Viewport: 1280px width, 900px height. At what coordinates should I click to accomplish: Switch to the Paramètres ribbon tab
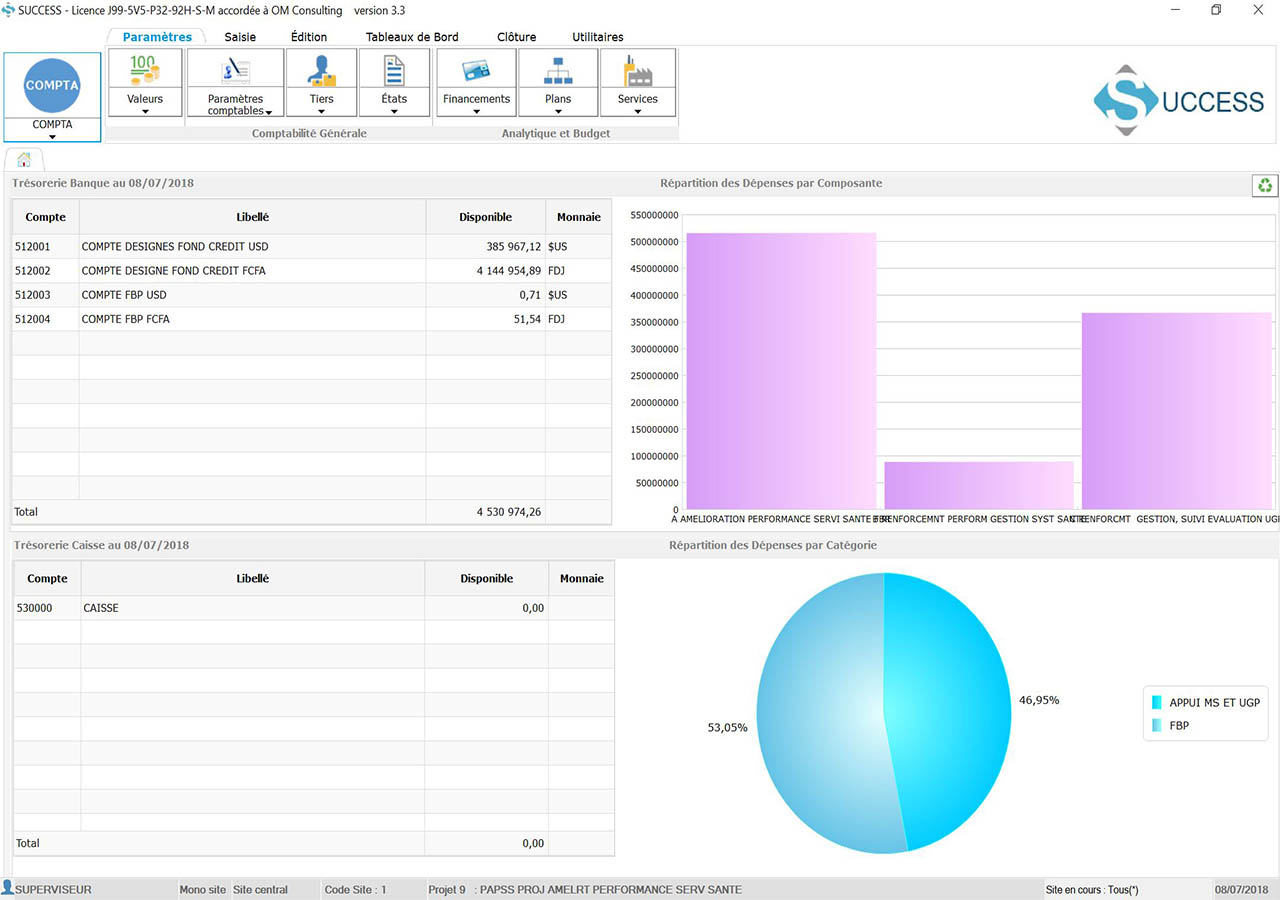pyautogui.click(x=157, y=37)
